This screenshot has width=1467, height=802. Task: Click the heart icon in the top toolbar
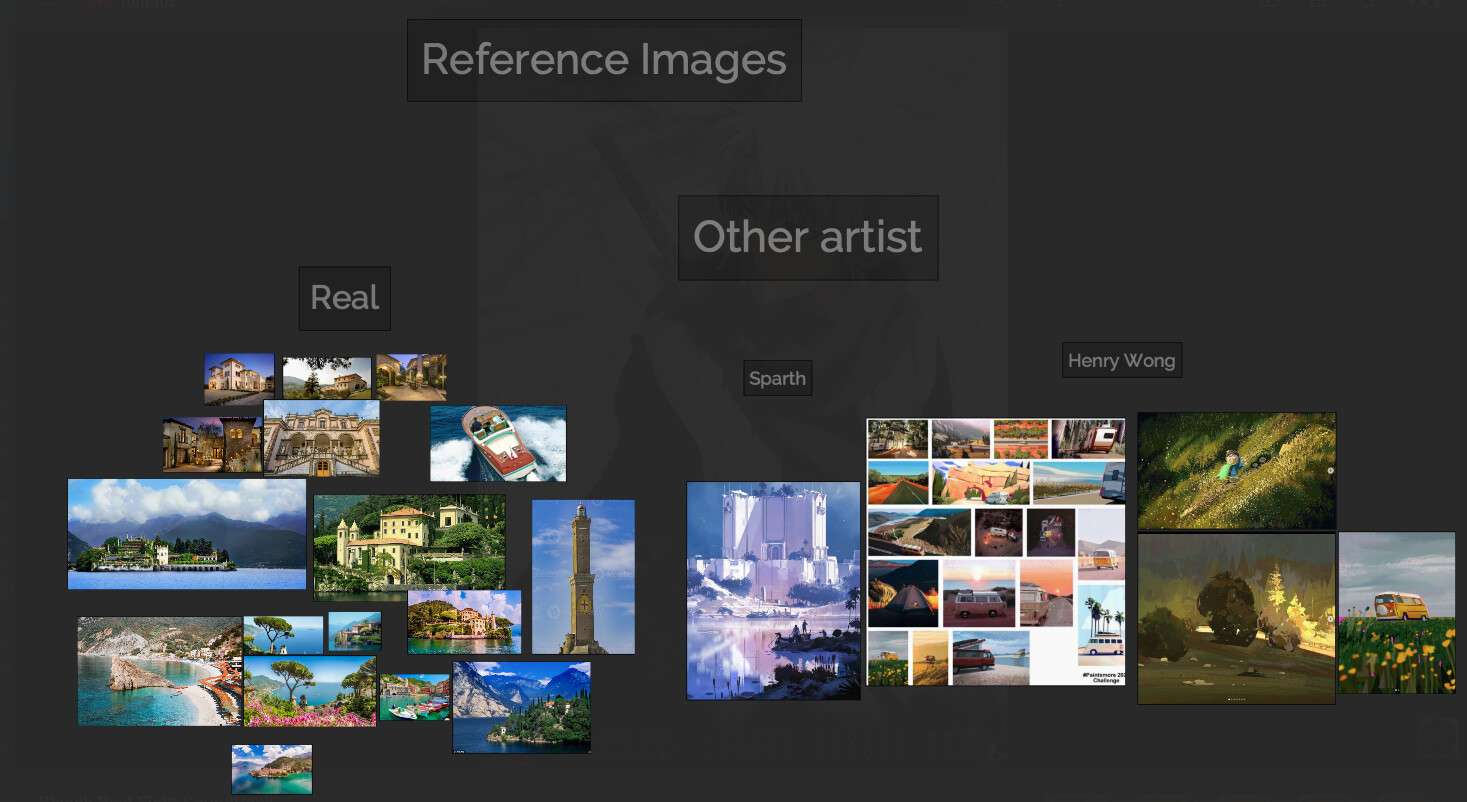pyautogui.click(x=1058, y=5)
